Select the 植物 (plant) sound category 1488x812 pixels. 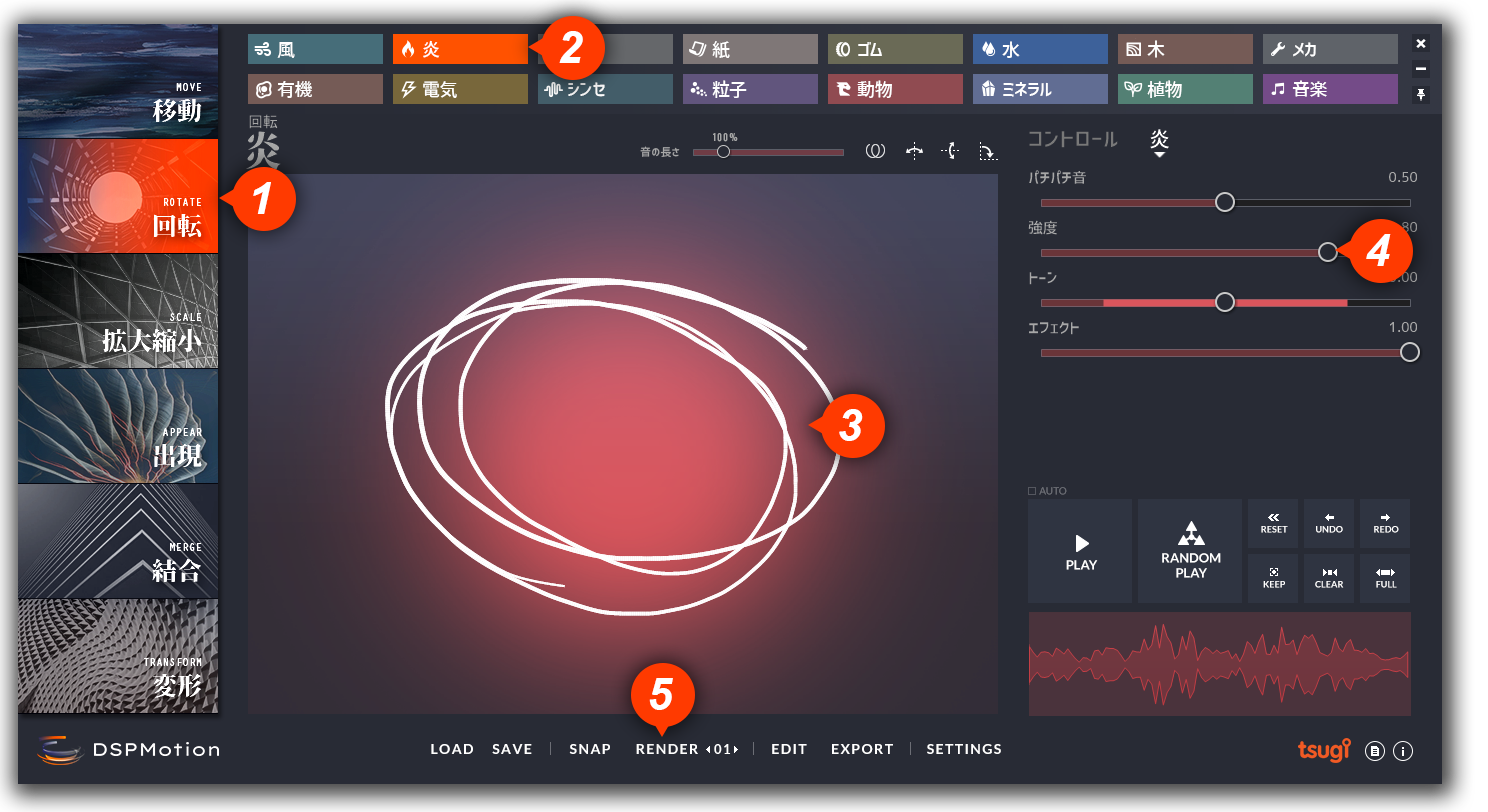1185,89
